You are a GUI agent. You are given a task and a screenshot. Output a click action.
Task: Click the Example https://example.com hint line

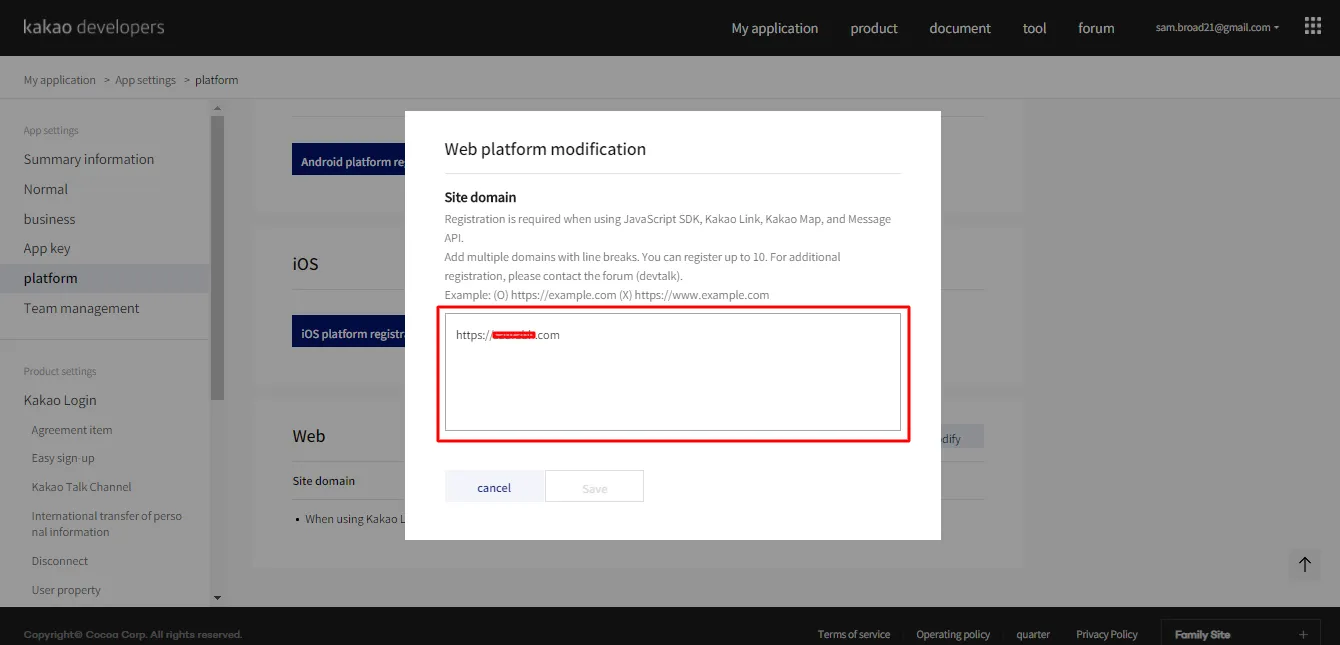click(x=607, y=295)
